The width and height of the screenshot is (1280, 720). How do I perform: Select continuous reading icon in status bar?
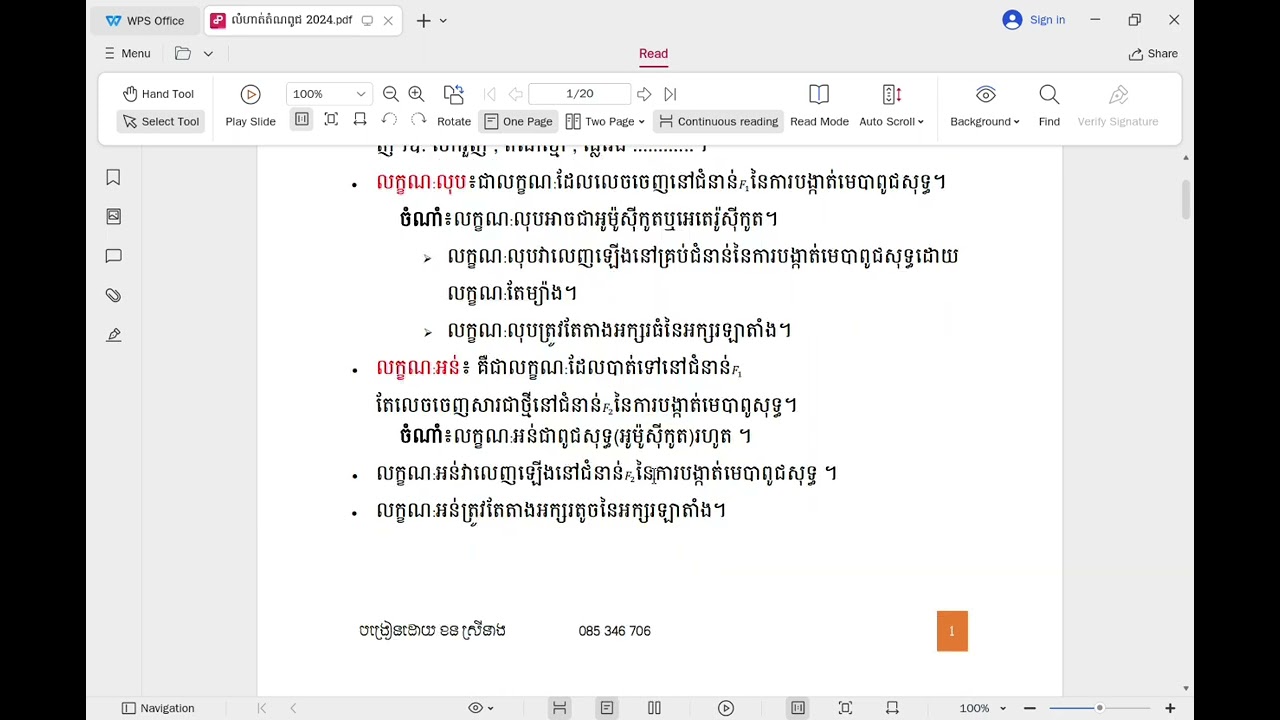tap(560, 708)
